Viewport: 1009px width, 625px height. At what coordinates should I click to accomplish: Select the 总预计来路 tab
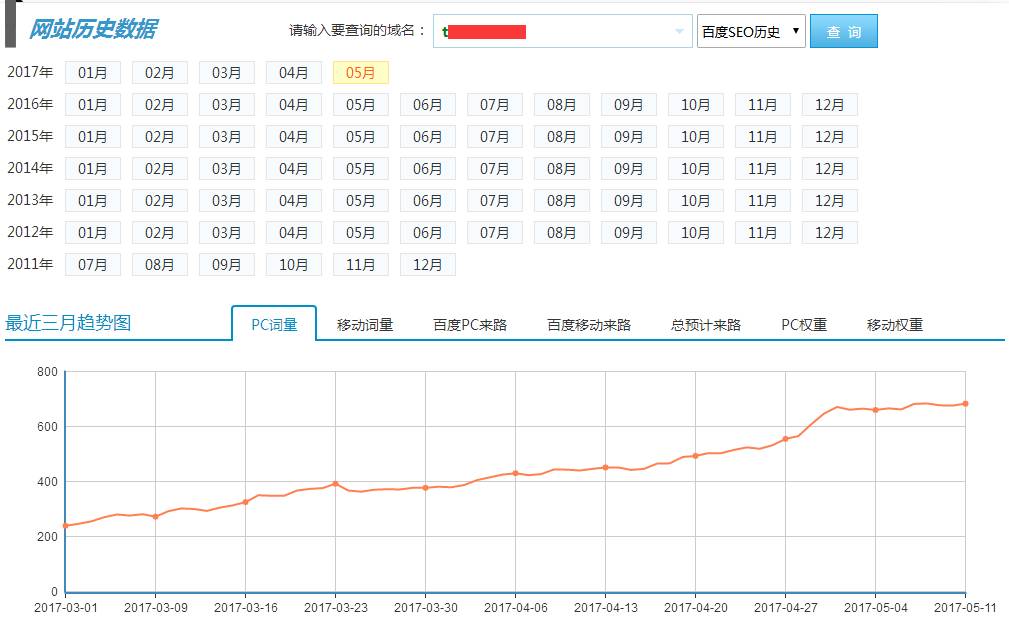point(705,325)
